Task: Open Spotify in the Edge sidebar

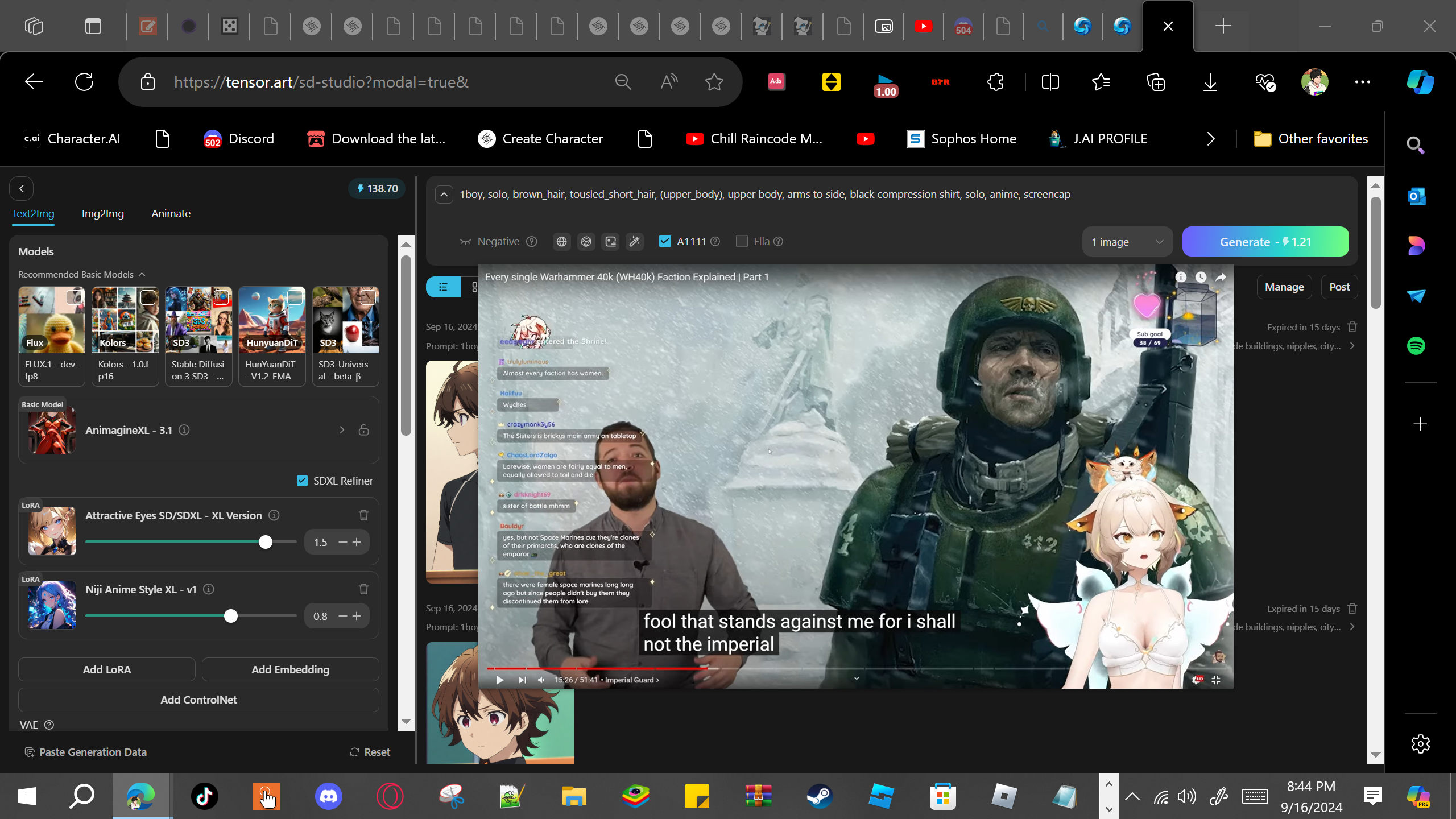Action: tap(1416, 346)
